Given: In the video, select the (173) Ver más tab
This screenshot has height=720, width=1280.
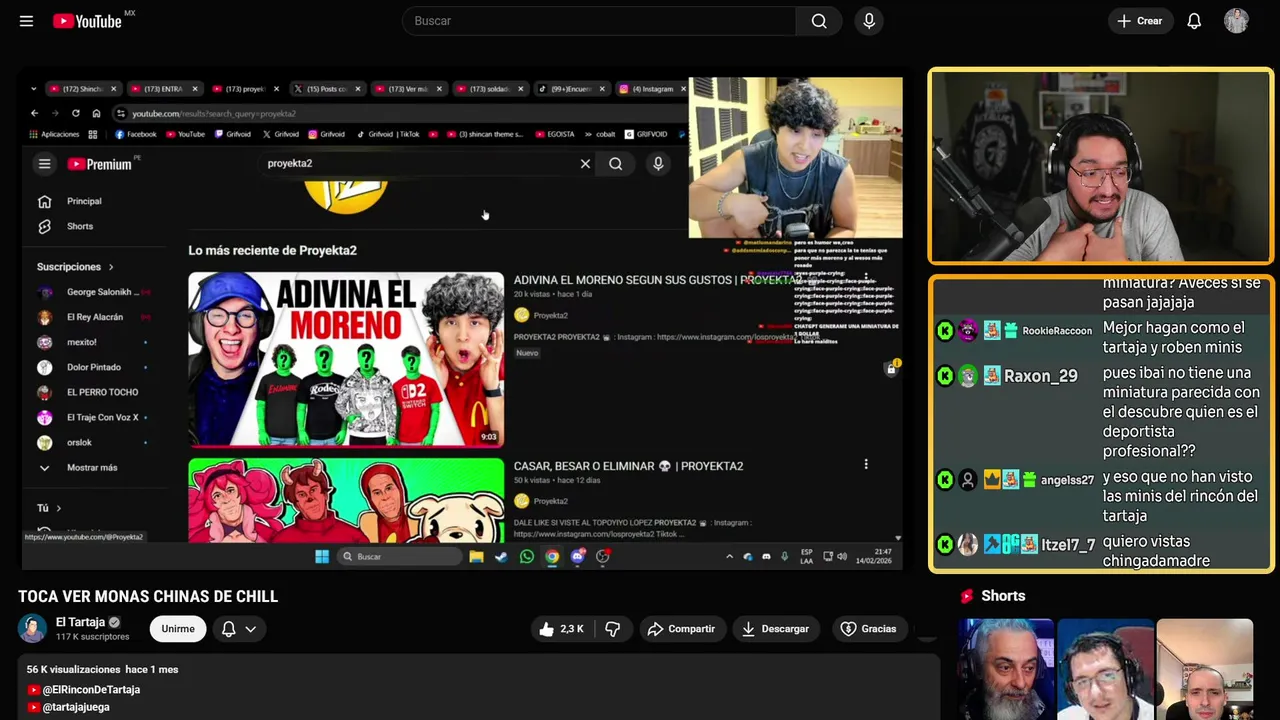Looking at the screenshot, I should 408,89.
